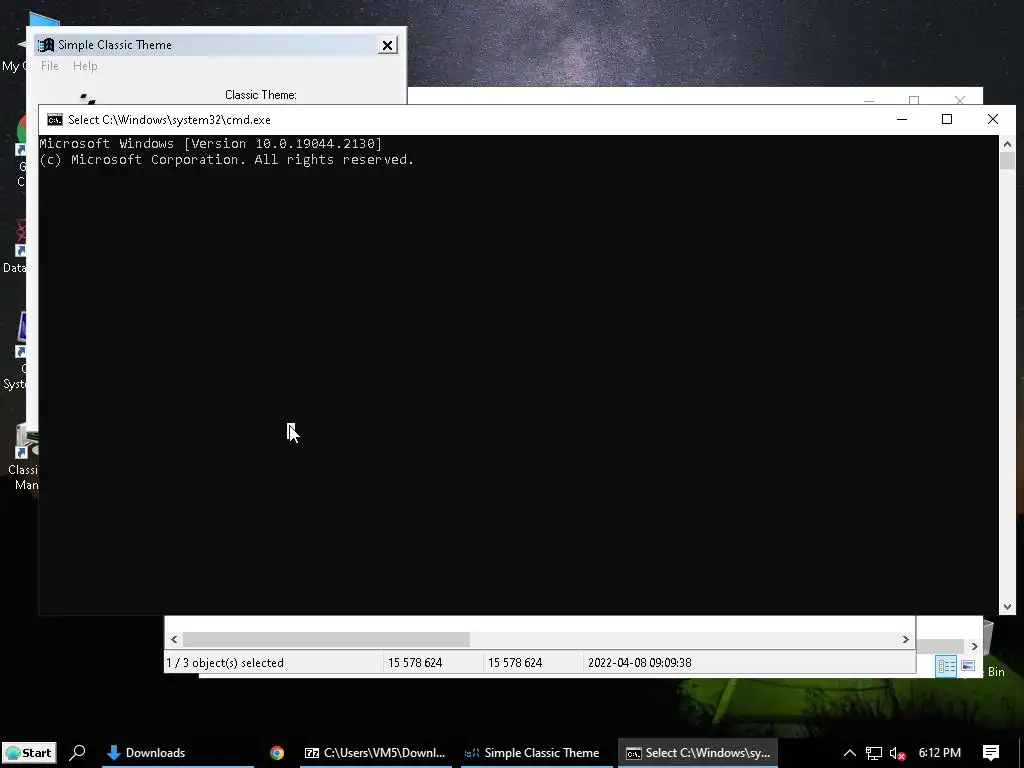Viewport: 1024px width, 768px height.
Task: Click the cmd vertical scrollbar thumb
Action: pos(1007,161)
